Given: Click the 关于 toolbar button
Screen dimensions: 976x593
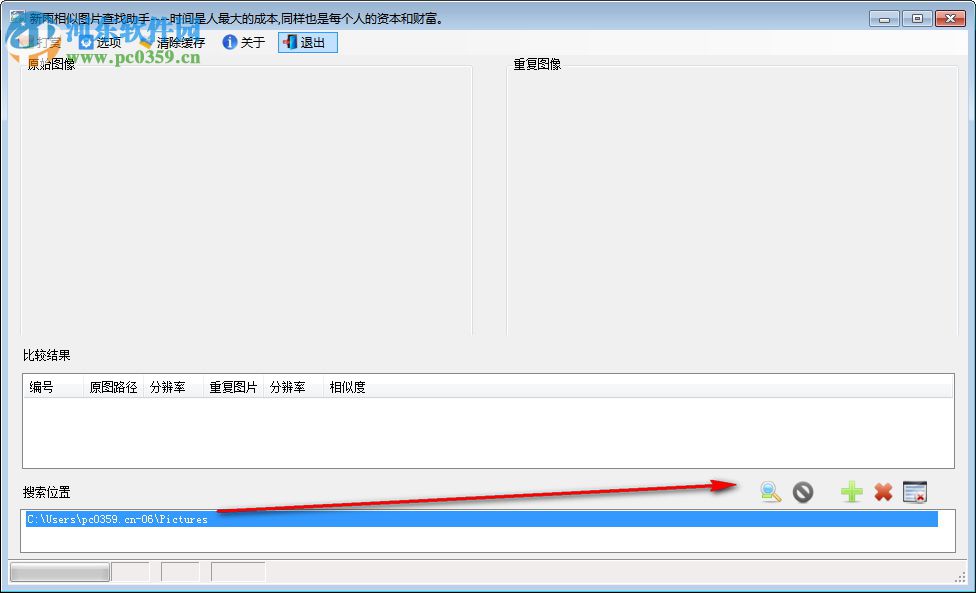Looking at the screenshot, I should click(x=243, y=42).
